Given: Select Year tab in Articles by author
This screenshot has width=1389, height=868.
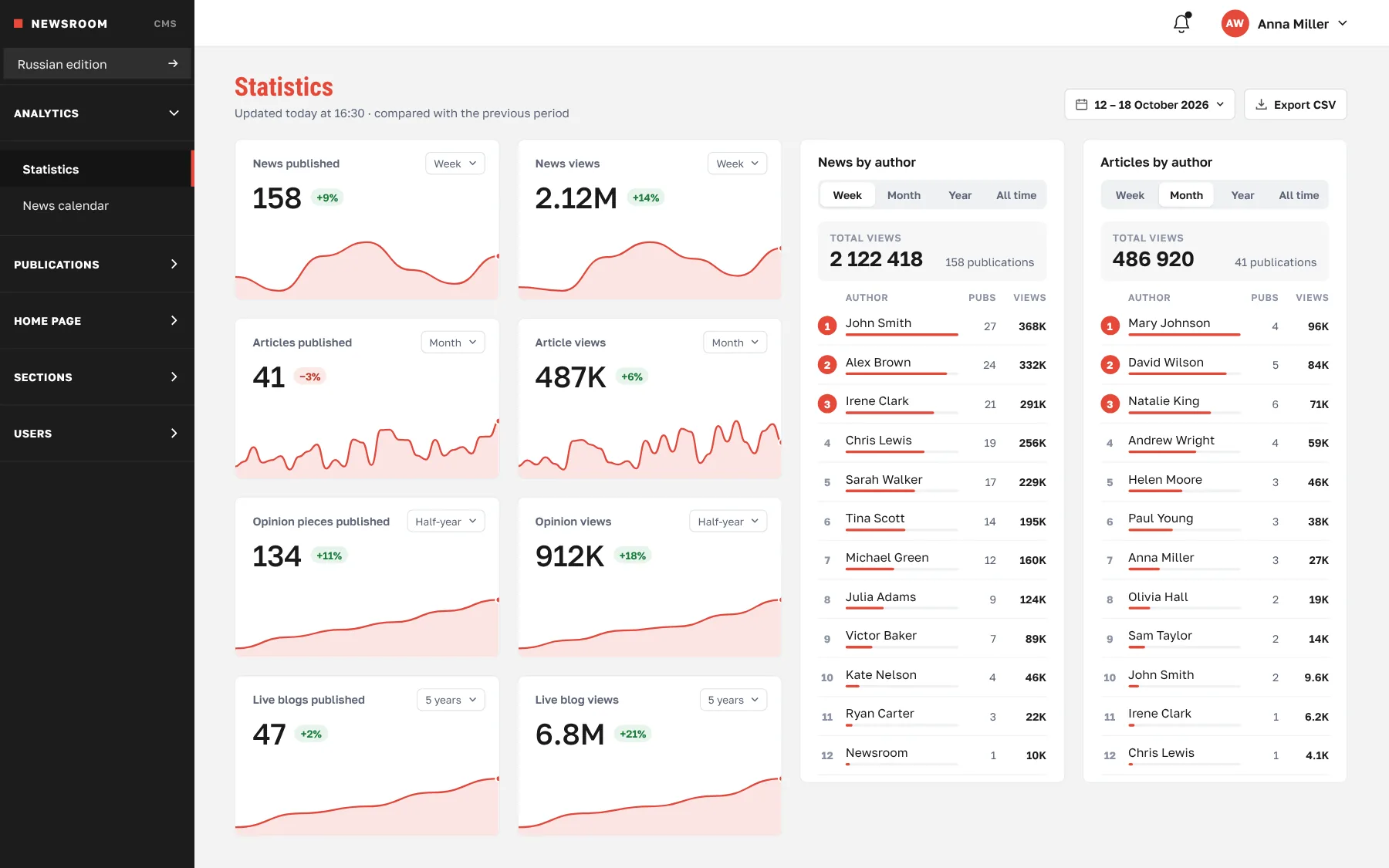Looking at the screenshot, I should click(1242, 195).
